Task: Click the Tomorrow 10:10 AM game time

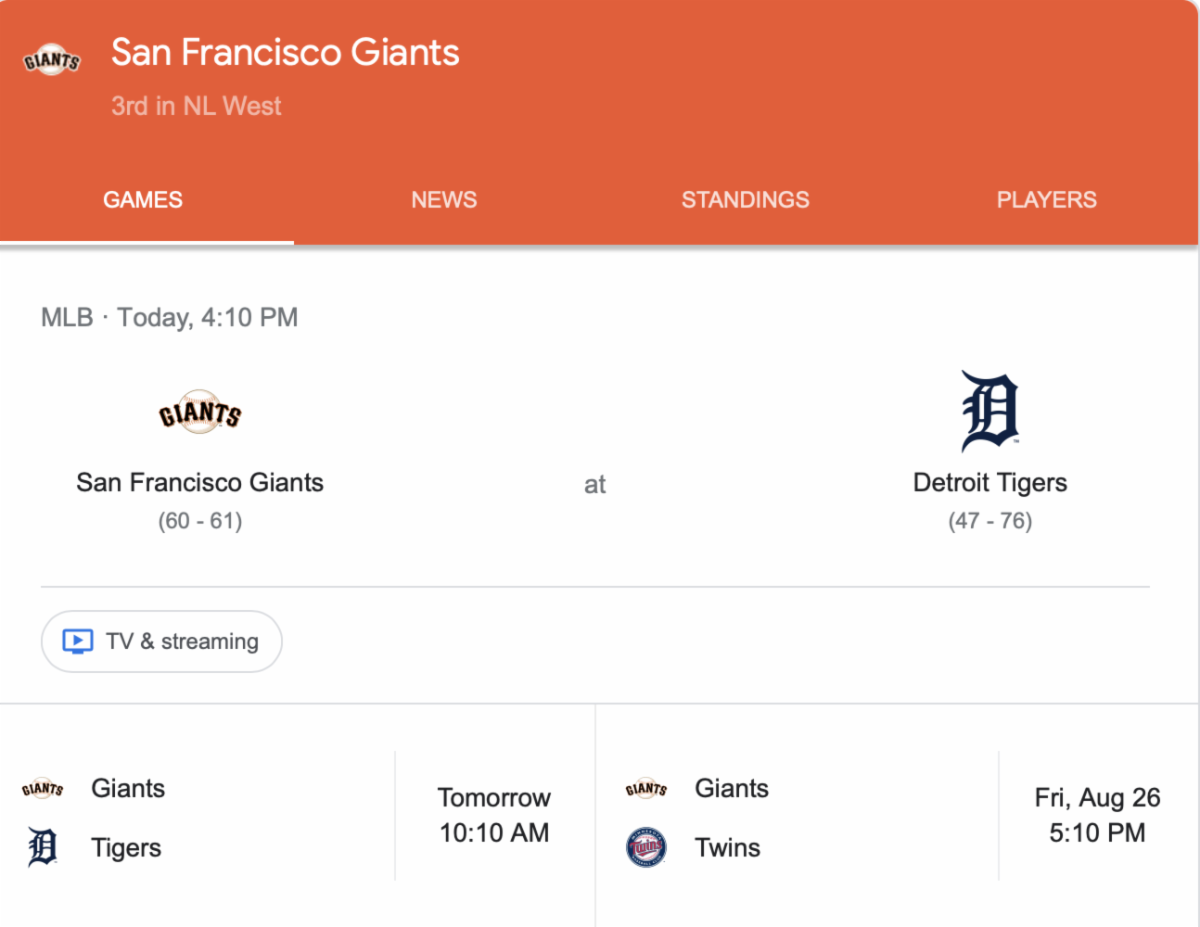Action: tap(494, 815)
